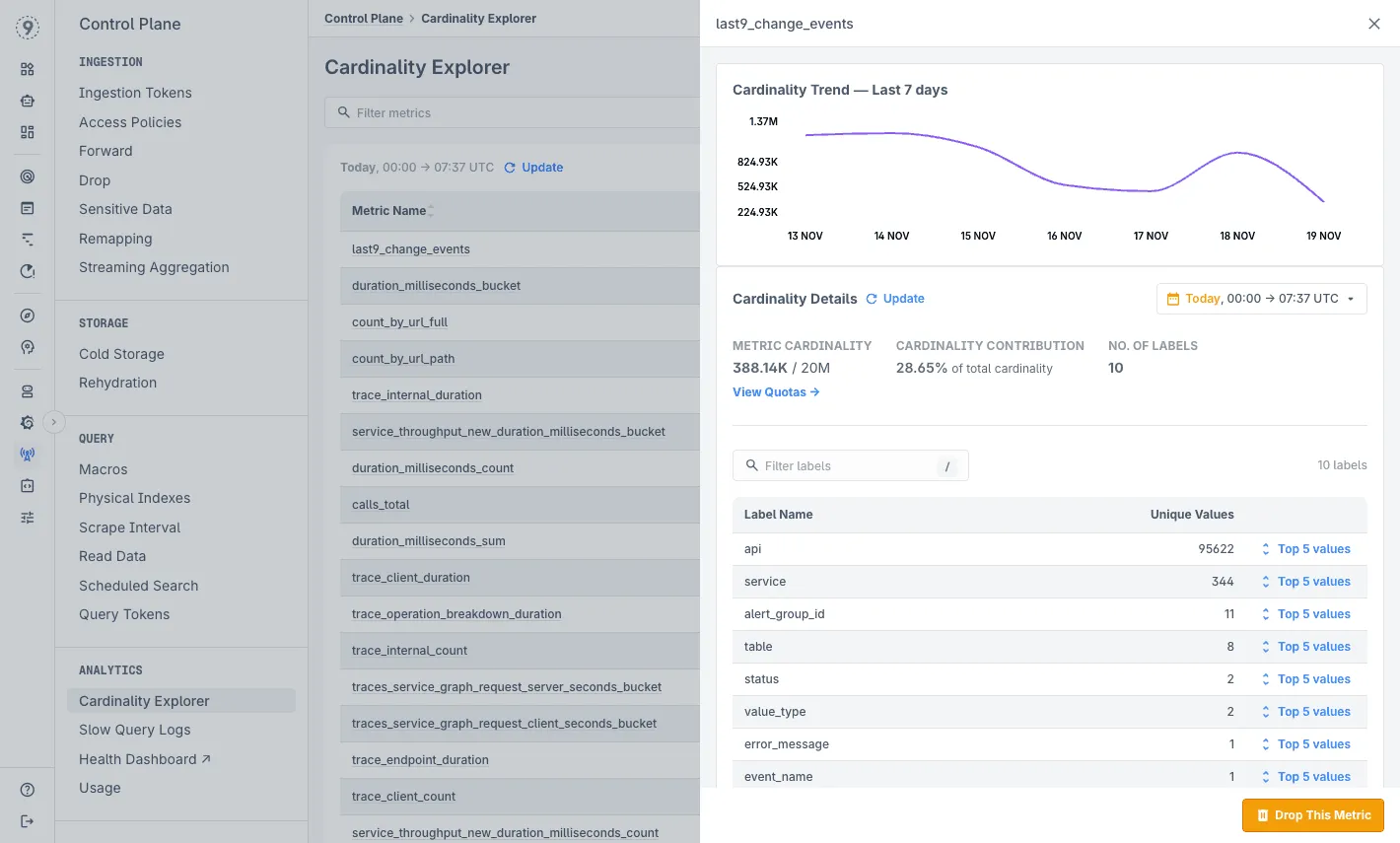Click the code brackets icon near the rail bottom
Screen dimensions: 1400x843
27,485
